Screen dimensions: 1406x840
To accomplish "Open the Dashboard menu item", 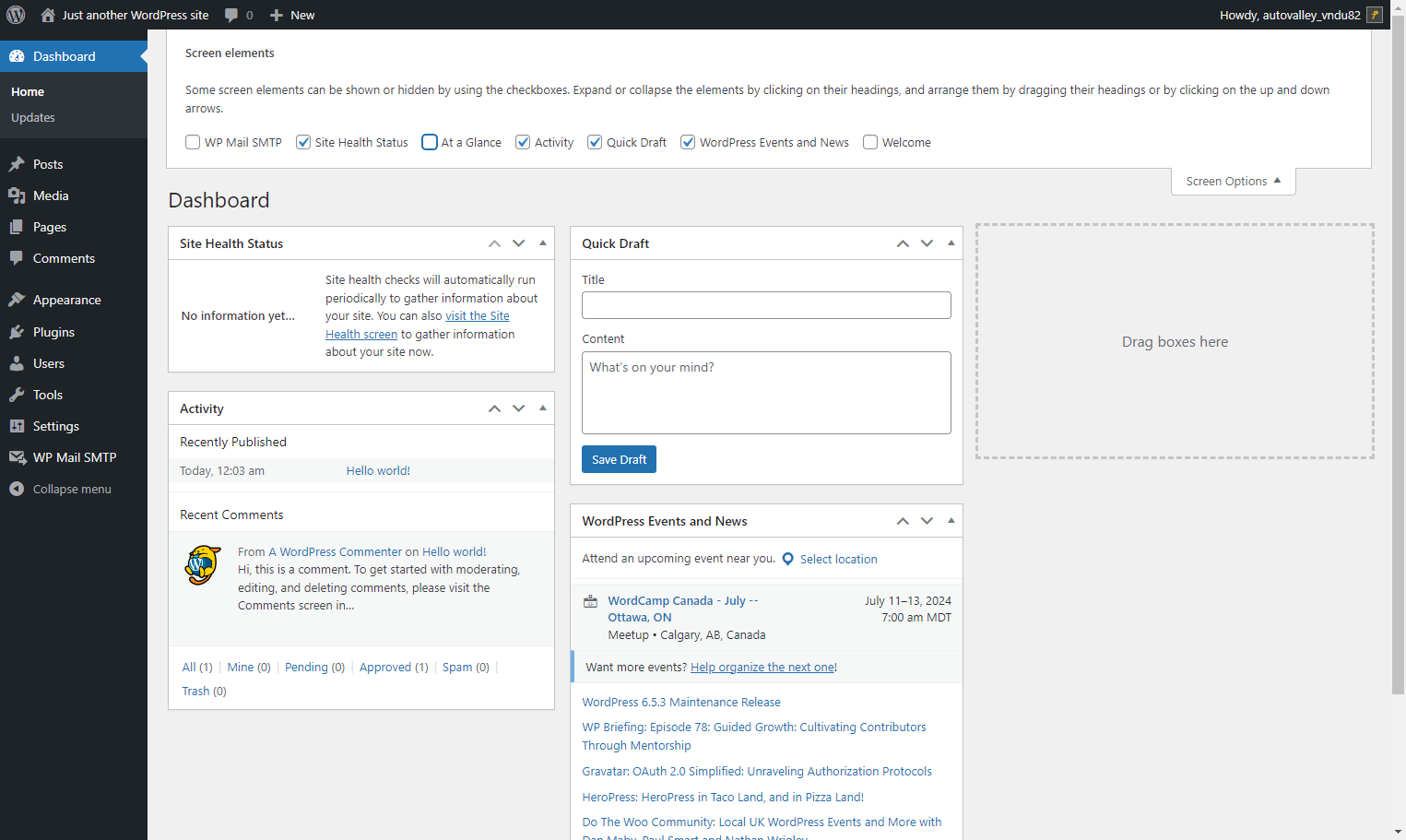I will [x=74, y=56].
